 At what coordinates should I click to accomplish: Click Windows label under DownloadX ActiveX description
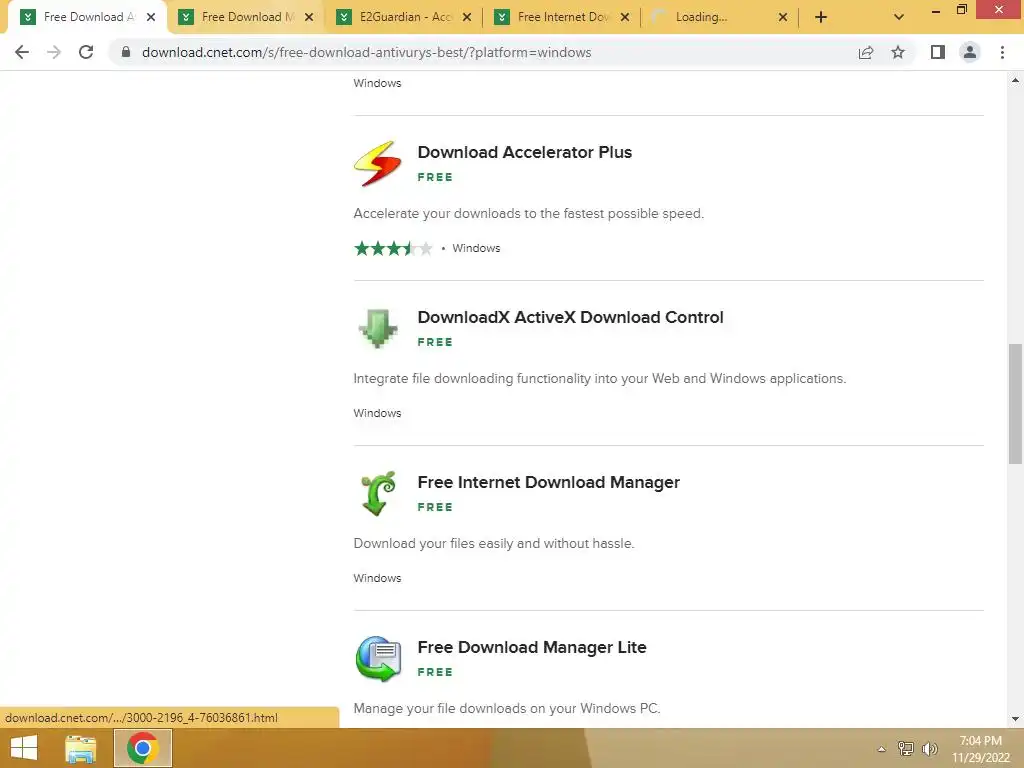(x=377, y=413)
